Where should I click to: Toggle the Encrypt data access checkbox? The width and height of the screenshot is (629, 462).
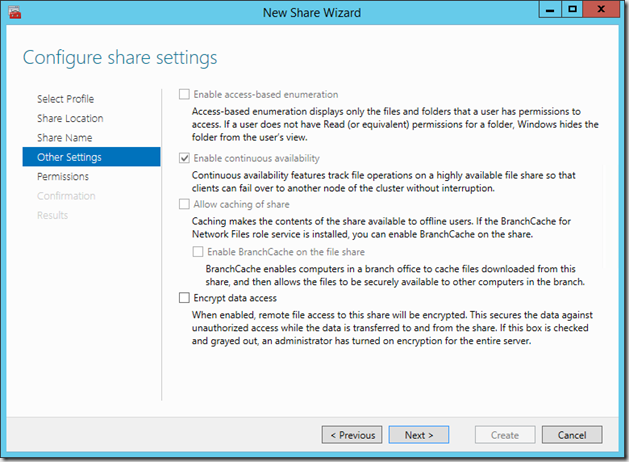184,298
